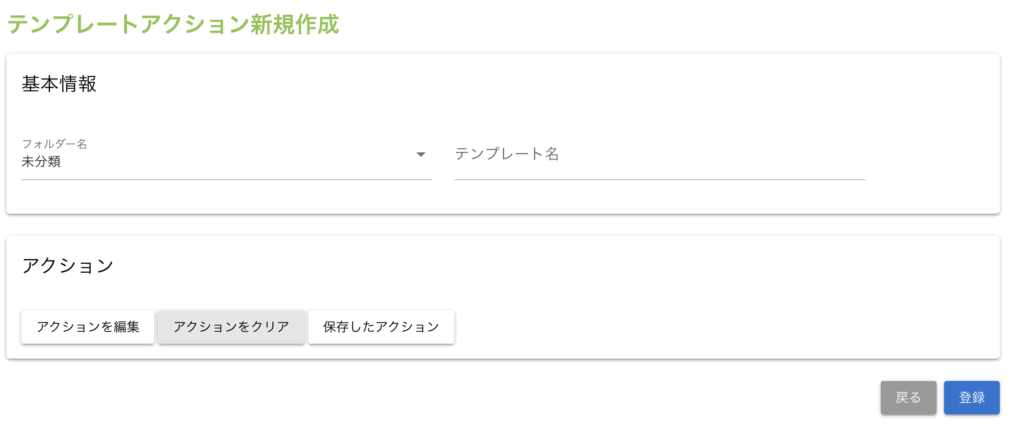Go back with the 戻る button

click(x=908, y=397)
